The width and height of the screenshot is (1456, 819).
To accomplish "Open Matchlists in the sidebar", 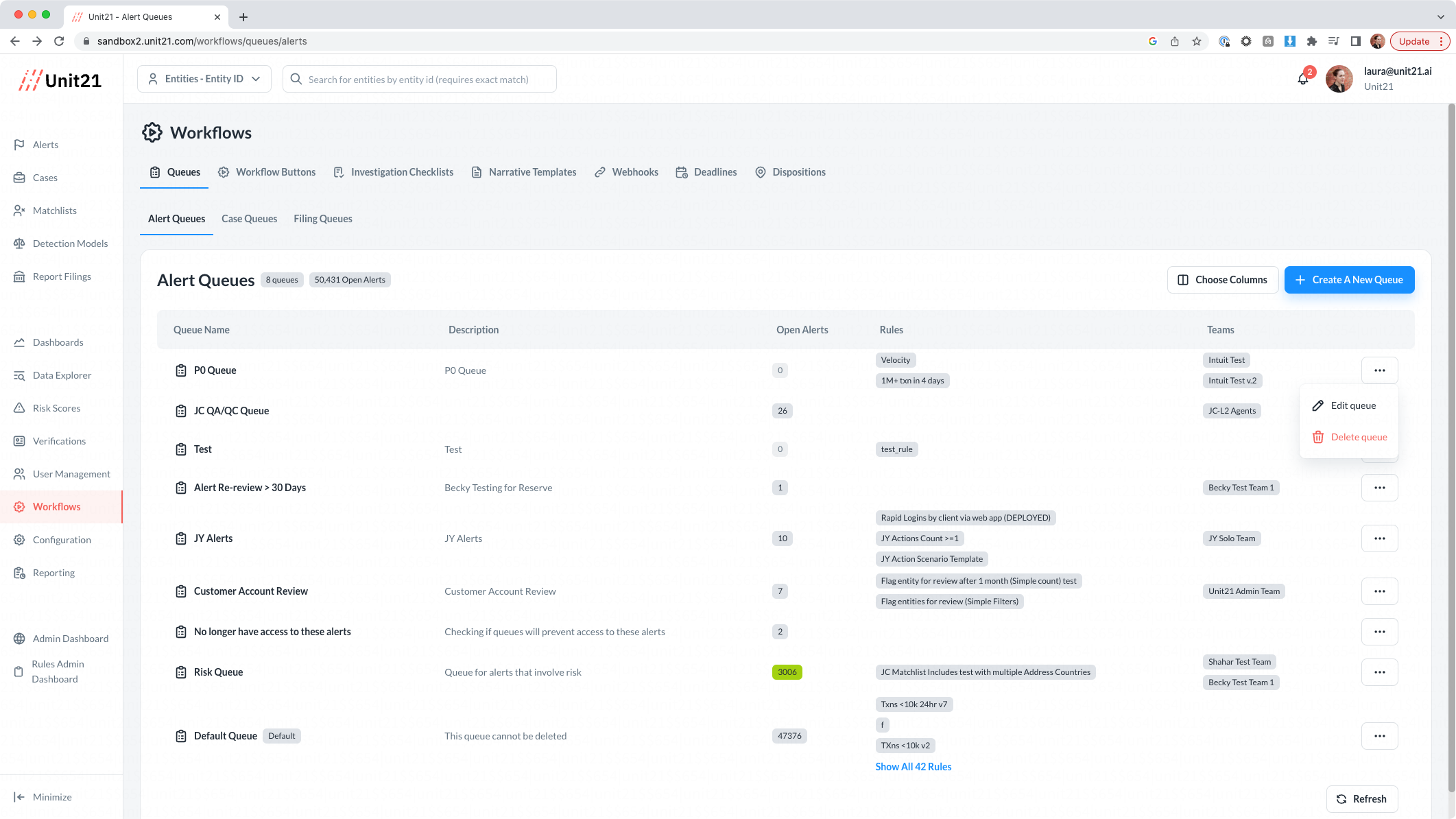I will click(x=54, y=211).
